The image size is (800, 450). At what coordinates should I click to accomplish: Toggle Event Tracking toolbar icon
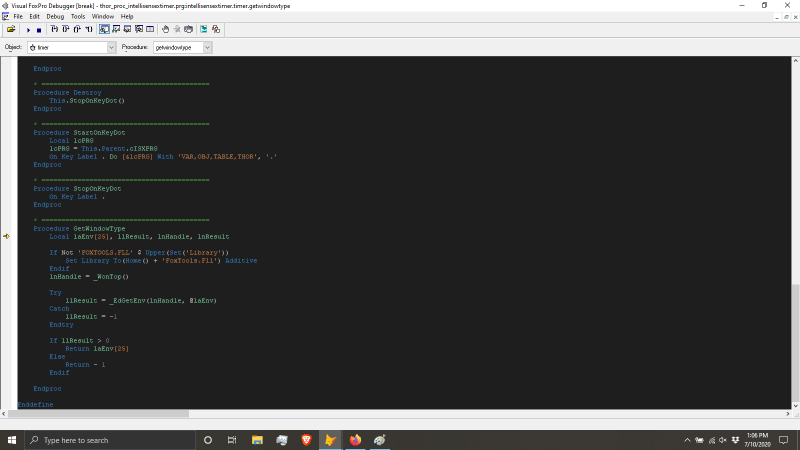coord(216,30)
